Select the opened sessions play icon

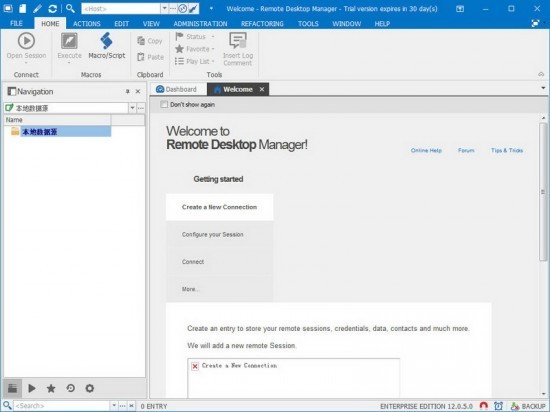(32, 388)
